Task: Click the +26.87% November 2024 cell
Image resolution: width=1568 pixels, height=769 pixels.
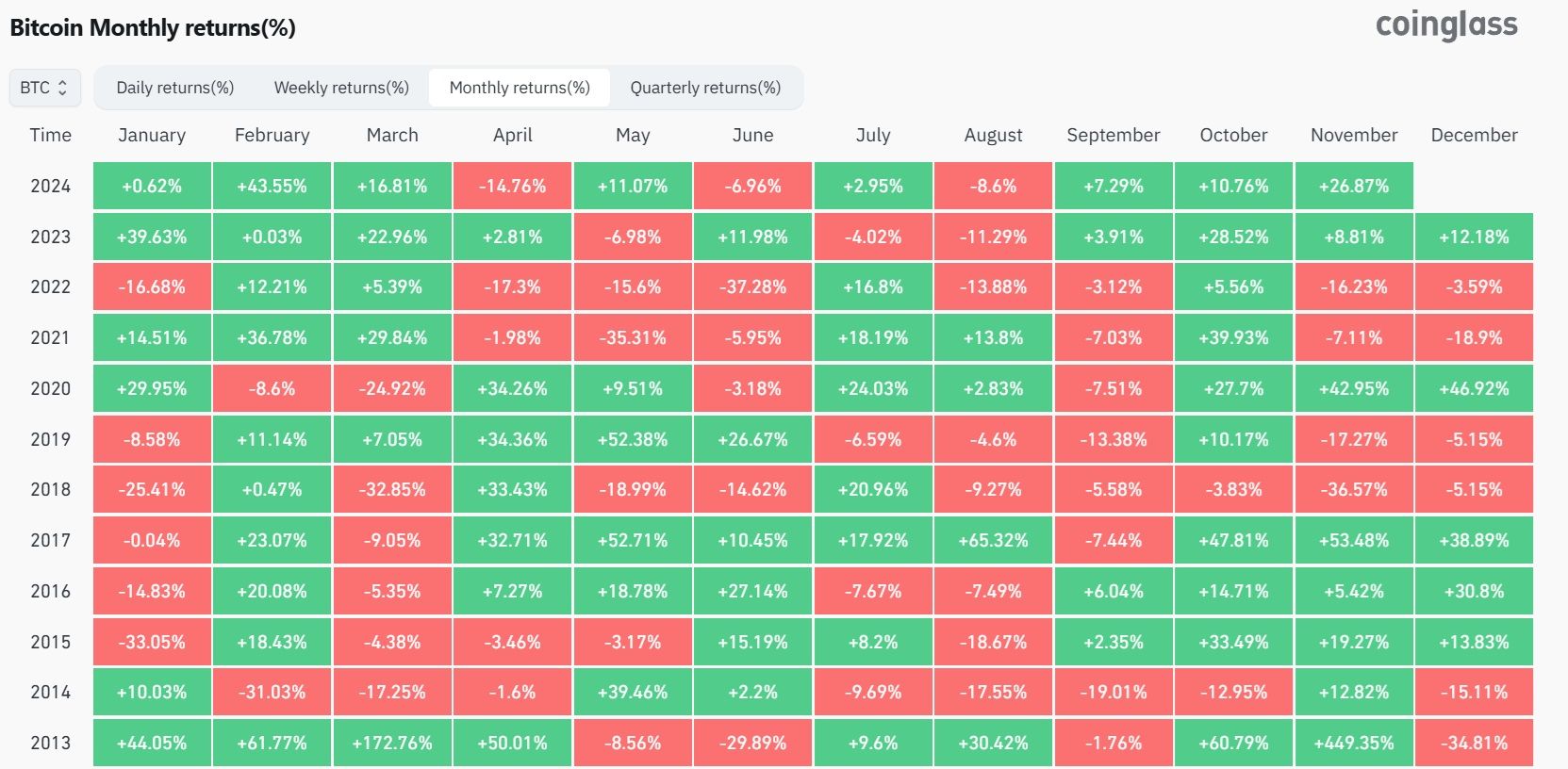Action: click(1354, 186)
